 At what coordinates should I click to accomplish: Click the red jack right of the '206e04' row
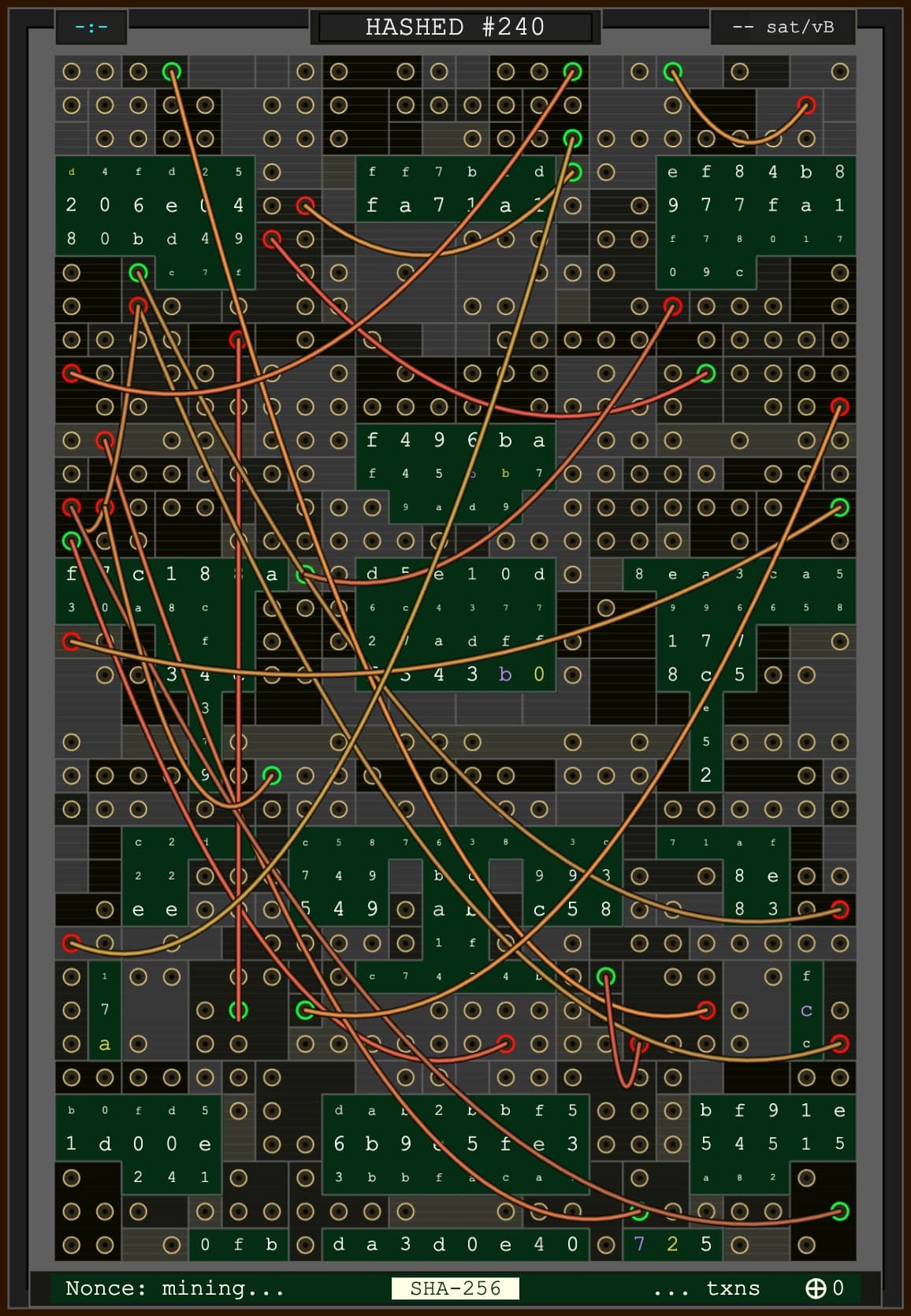pyautogui.click(x=305, y=206)
